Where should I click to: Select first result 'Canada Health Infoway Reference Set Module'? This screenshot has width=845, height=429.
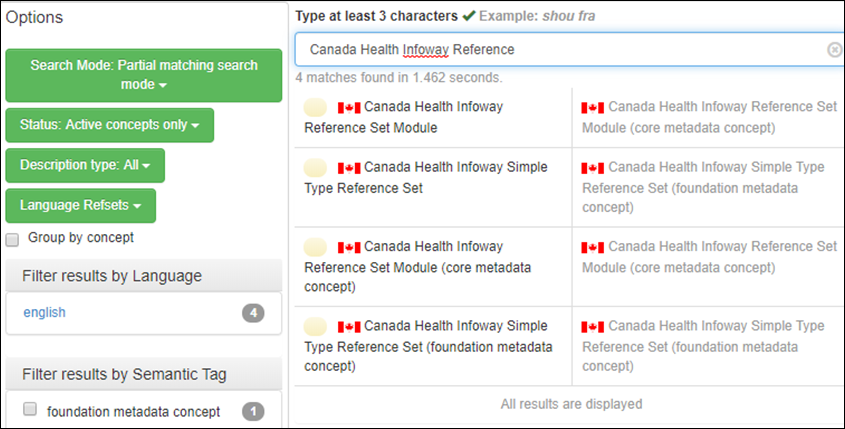click(x=404, y=117)
